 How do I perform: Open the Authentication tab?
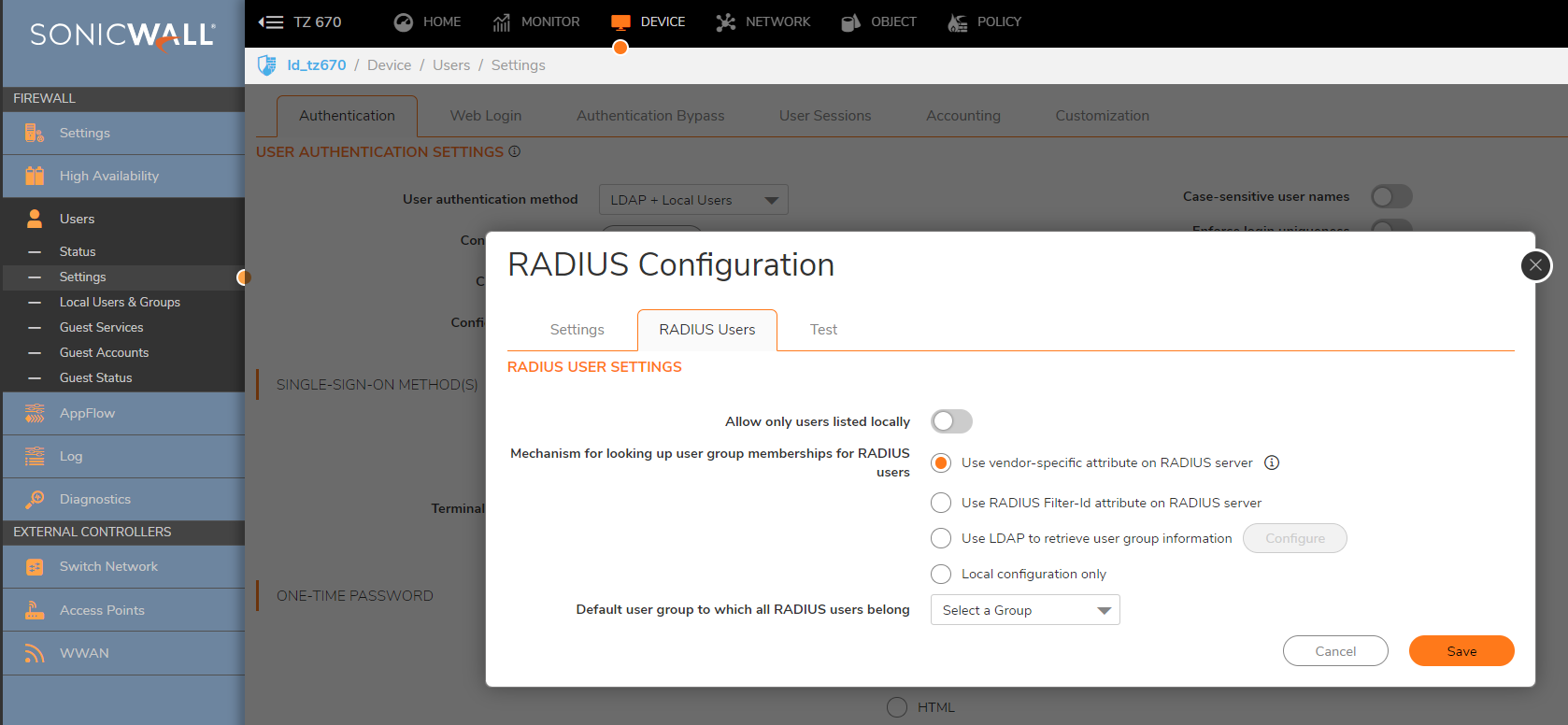point(347,116)
